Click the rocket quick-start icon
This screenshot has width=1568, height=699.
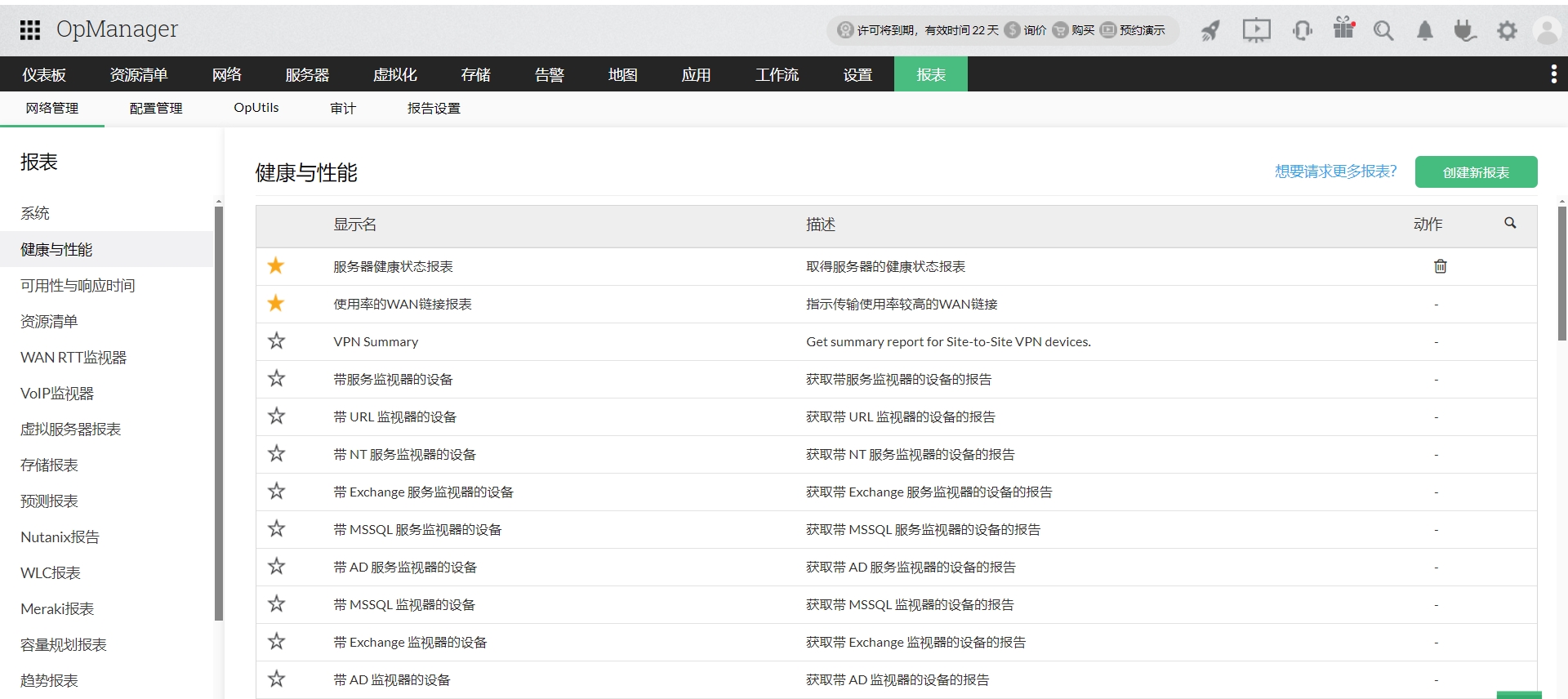click(1210, 31)
